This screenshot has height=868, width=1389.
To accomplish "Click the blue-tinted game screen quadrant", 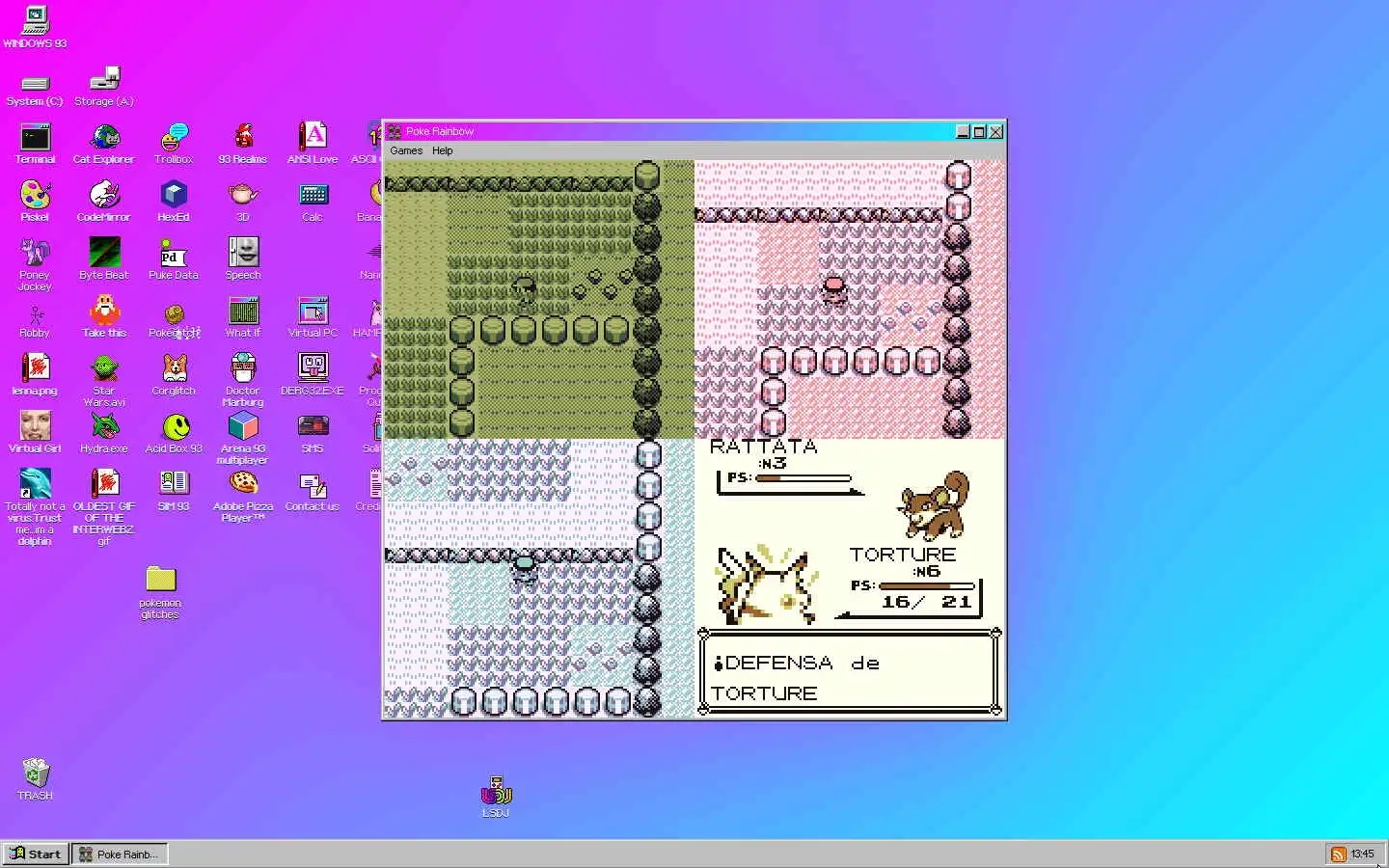I will click(539, 579).
